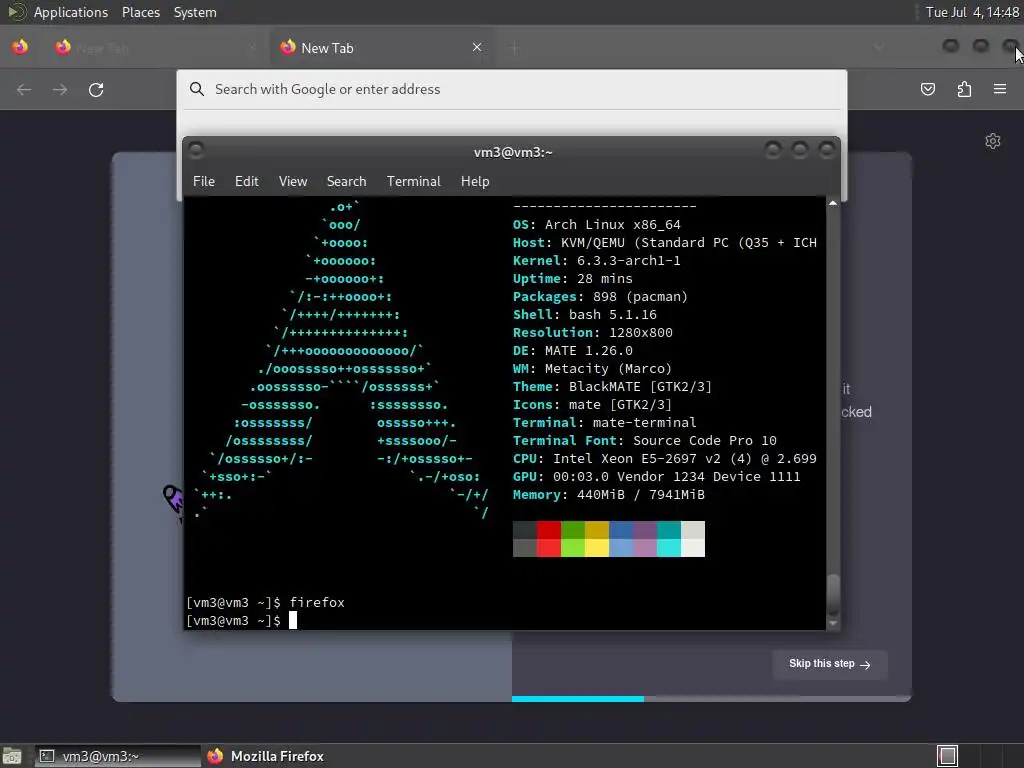Click the 'Theme: BlackMATE [GTK2/3]' line
The image size is (1024, 768).
[x=612, y=387]
